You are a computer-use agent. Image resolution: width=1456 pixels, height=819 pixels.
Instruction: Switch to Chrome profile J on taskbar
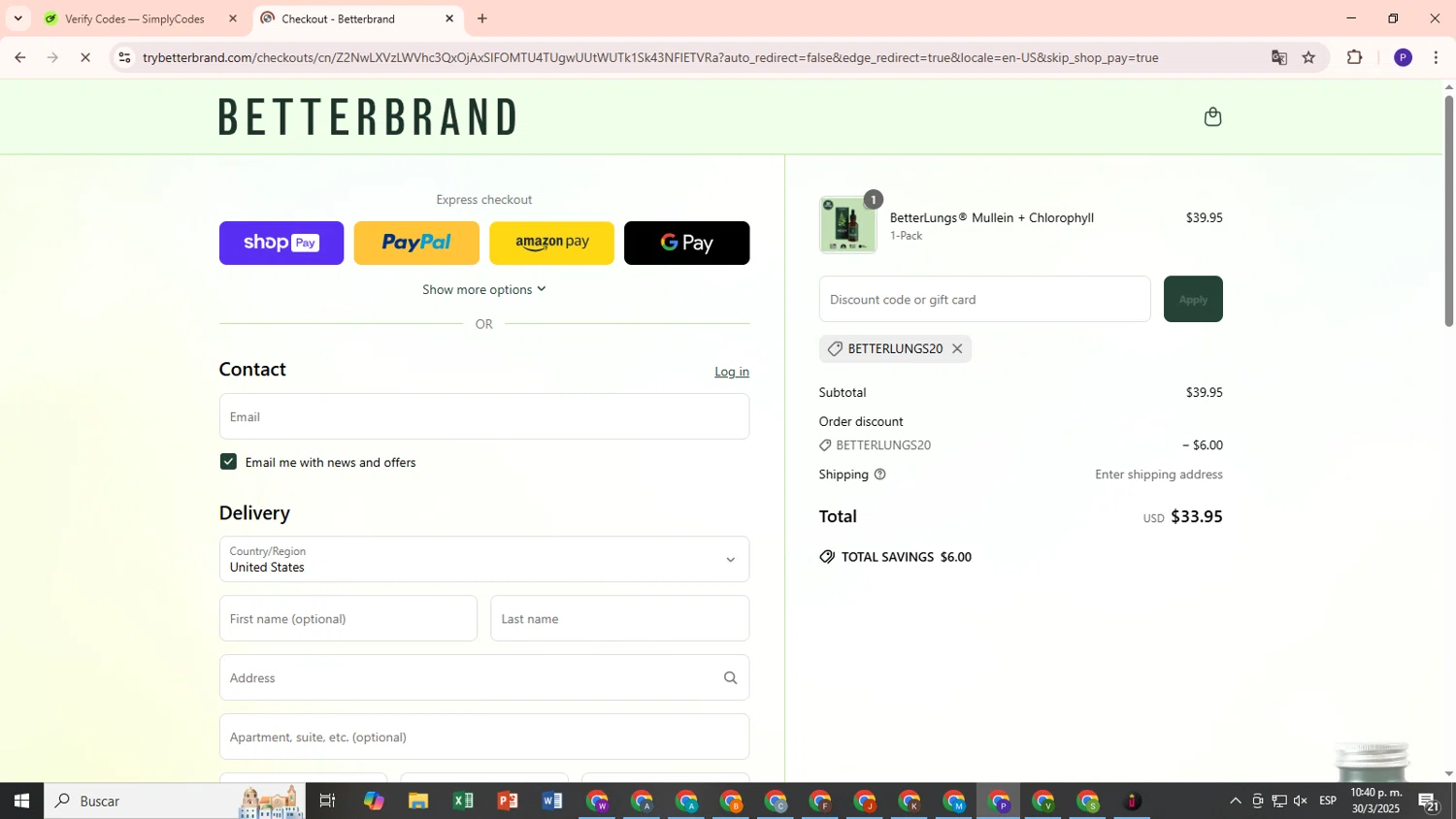865,802
